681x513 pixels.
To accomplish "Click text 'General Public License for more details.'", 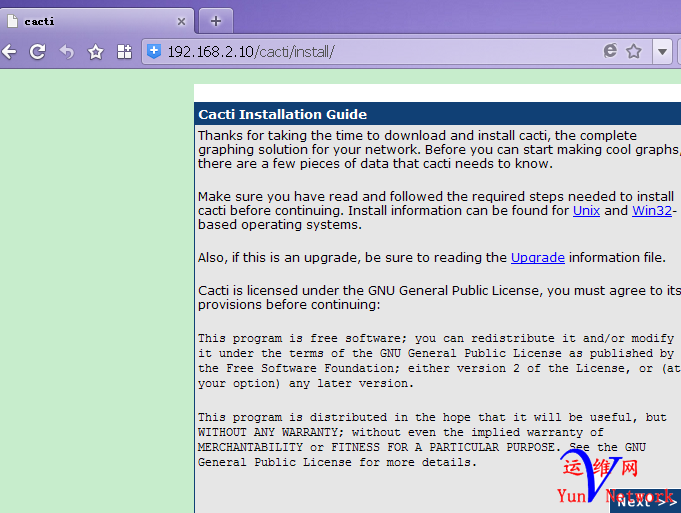I will [337, 462].
